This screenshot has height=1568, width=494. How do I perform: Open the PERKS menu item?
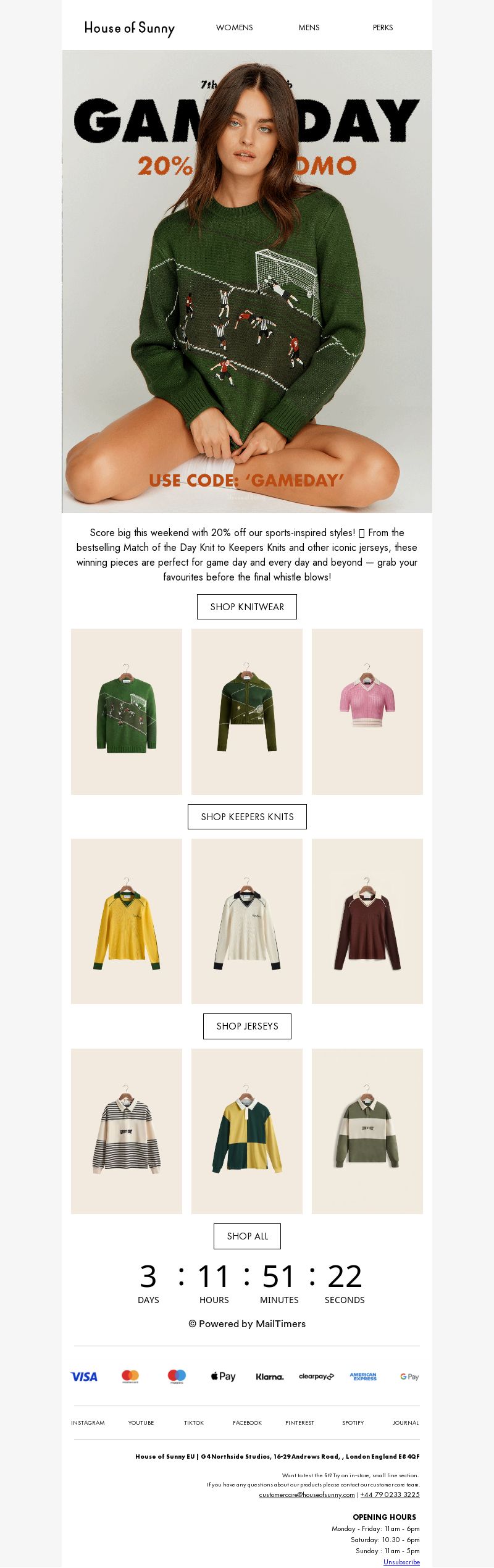coord(383,28)
